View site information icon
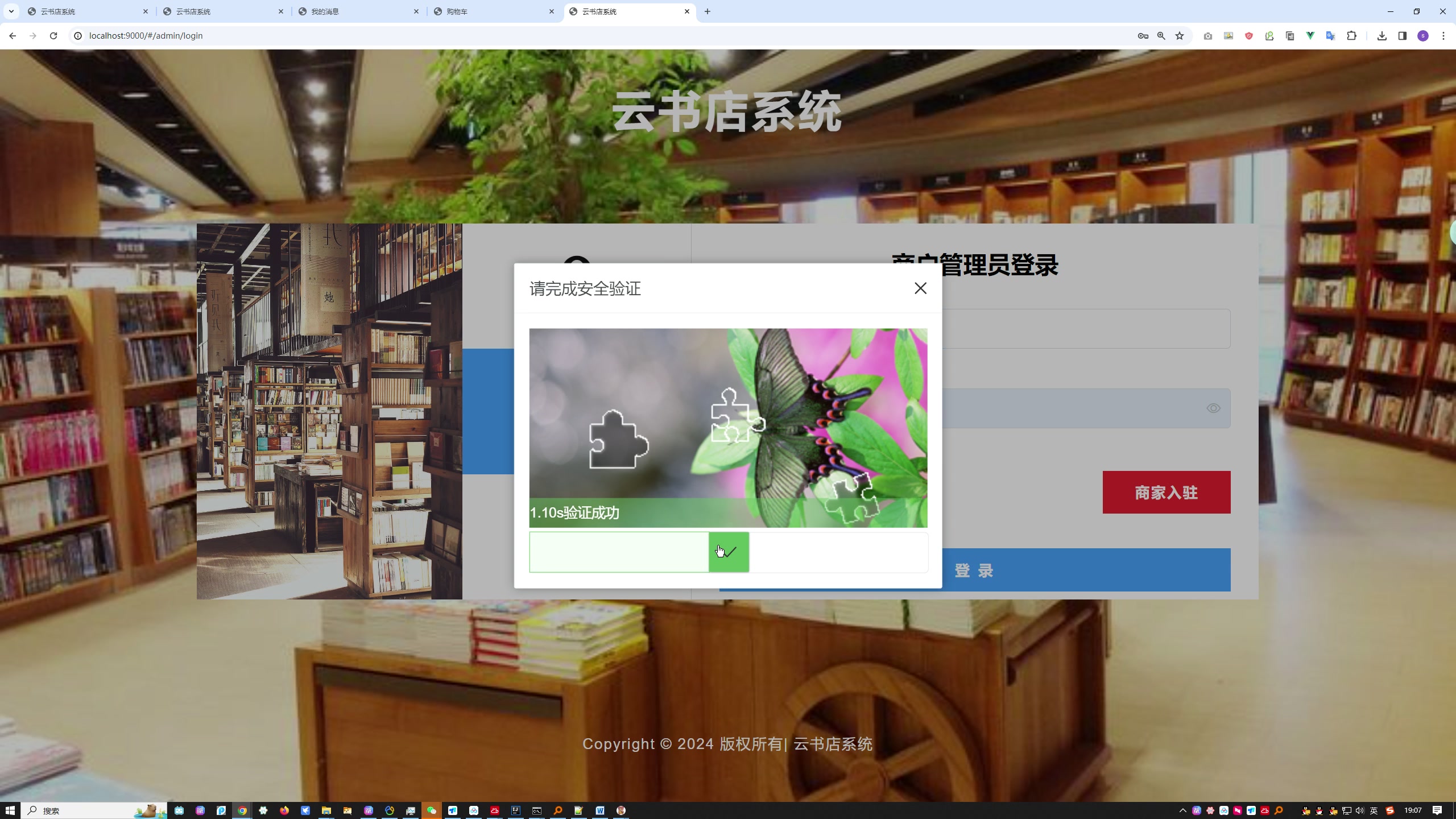1456x819 pixels. point(78,36)
